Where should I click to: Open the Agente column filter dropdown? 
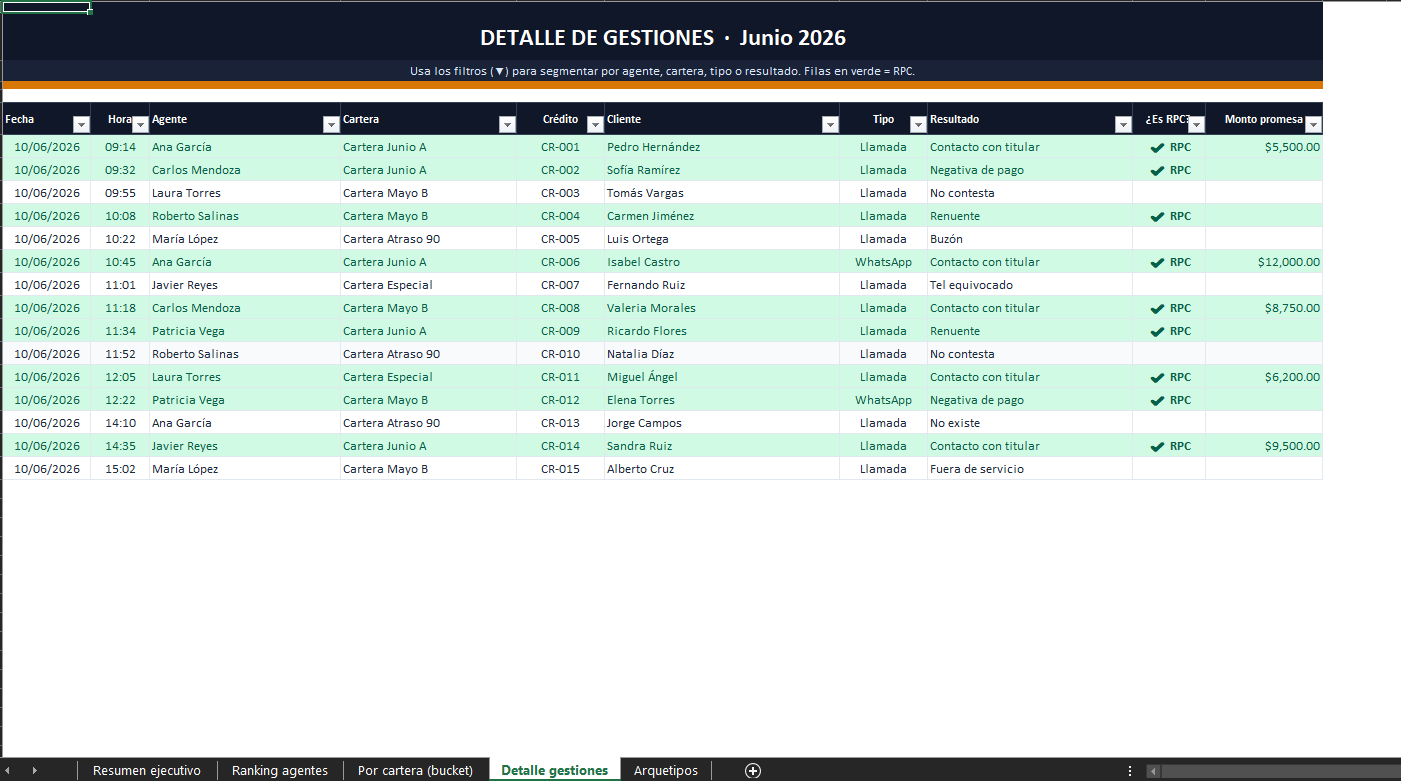[331, 125]
